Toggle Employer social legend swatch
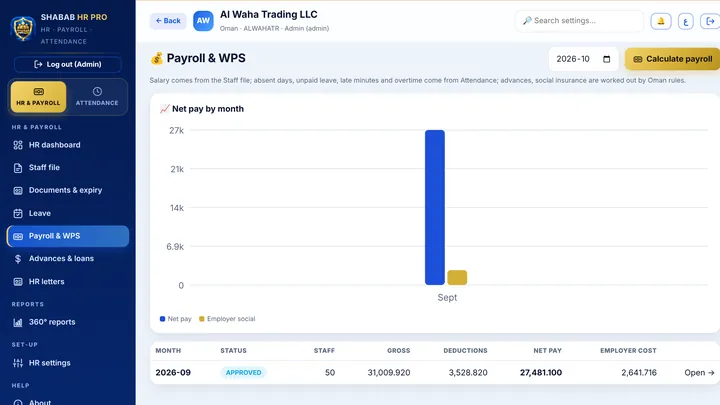This screenshot has height=405, width=720. point(202,319)
